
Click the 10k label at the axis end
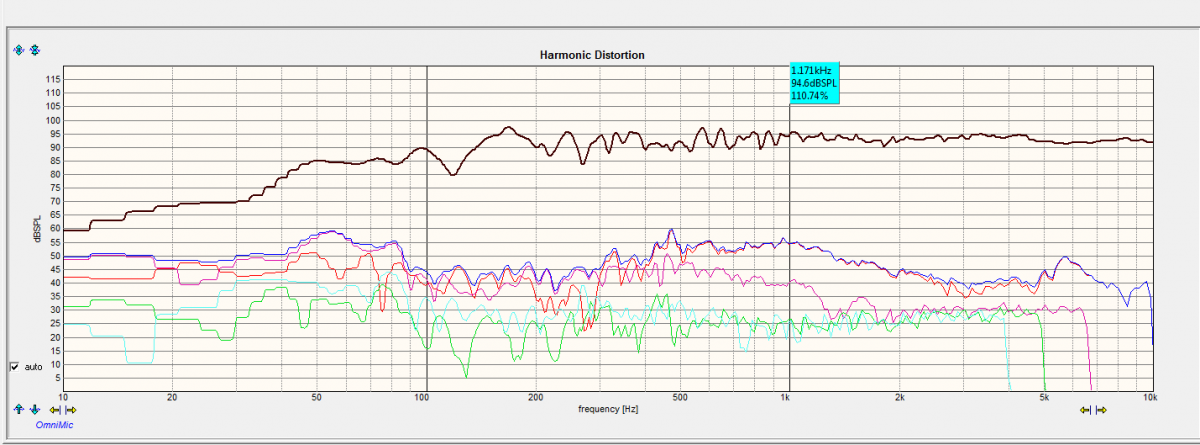[1150, 397]
